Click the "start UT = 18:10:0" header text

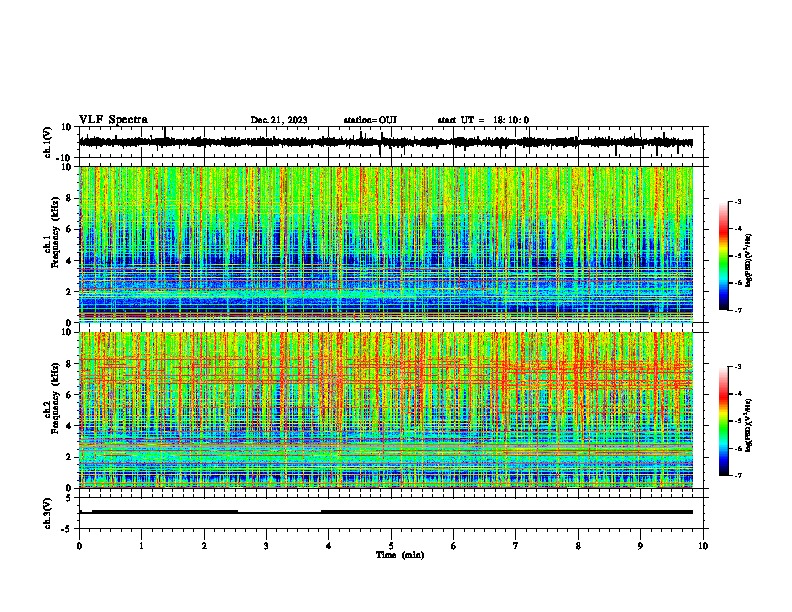pyautogui.click(x=483, y=120)
